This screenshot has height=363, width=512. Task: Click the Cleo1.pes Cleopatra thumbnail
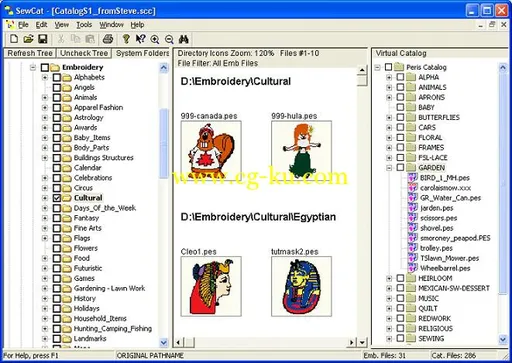point(211,286)
